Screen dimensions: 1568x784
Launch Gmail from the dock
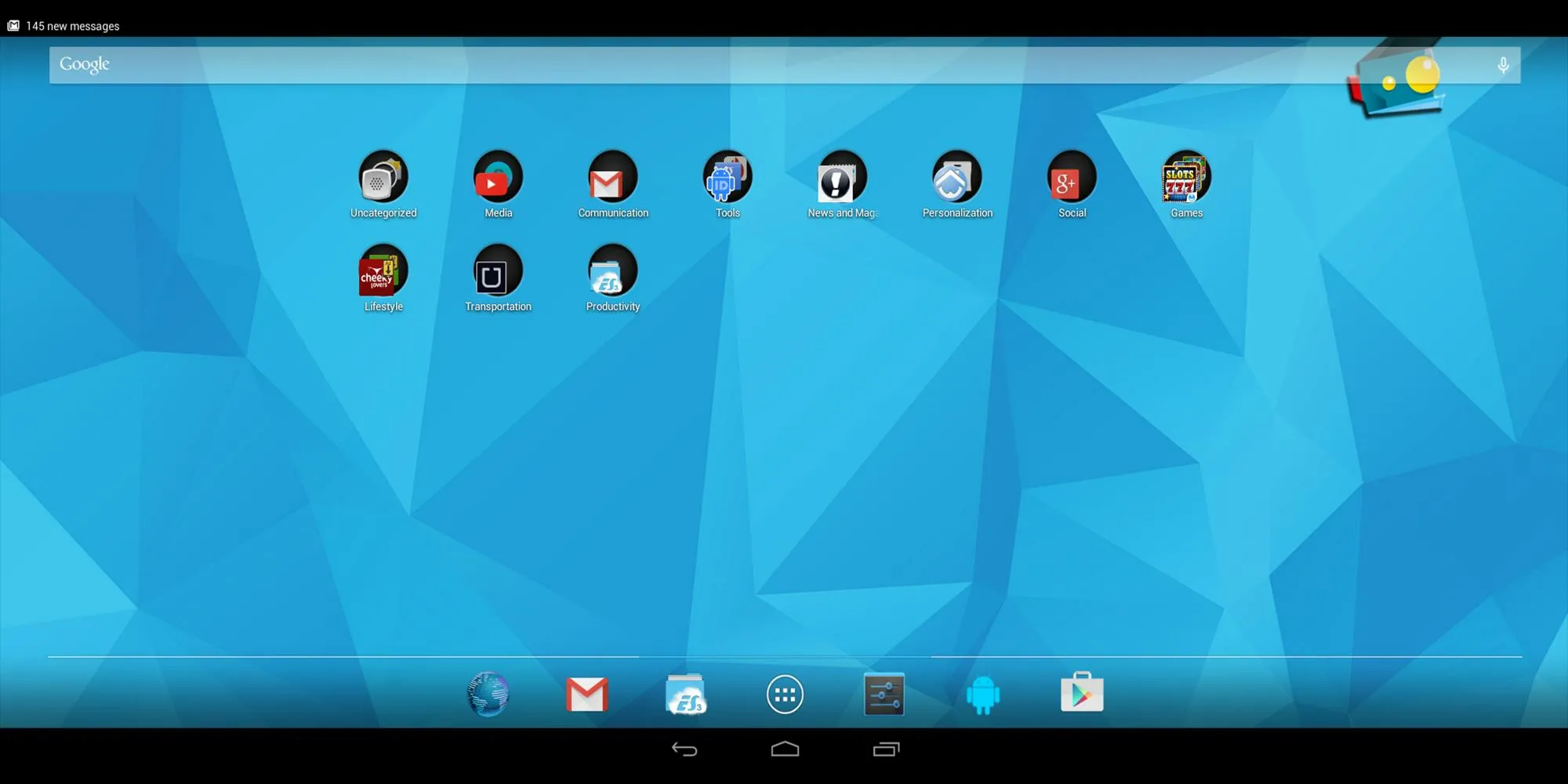[x=586, y=694]
